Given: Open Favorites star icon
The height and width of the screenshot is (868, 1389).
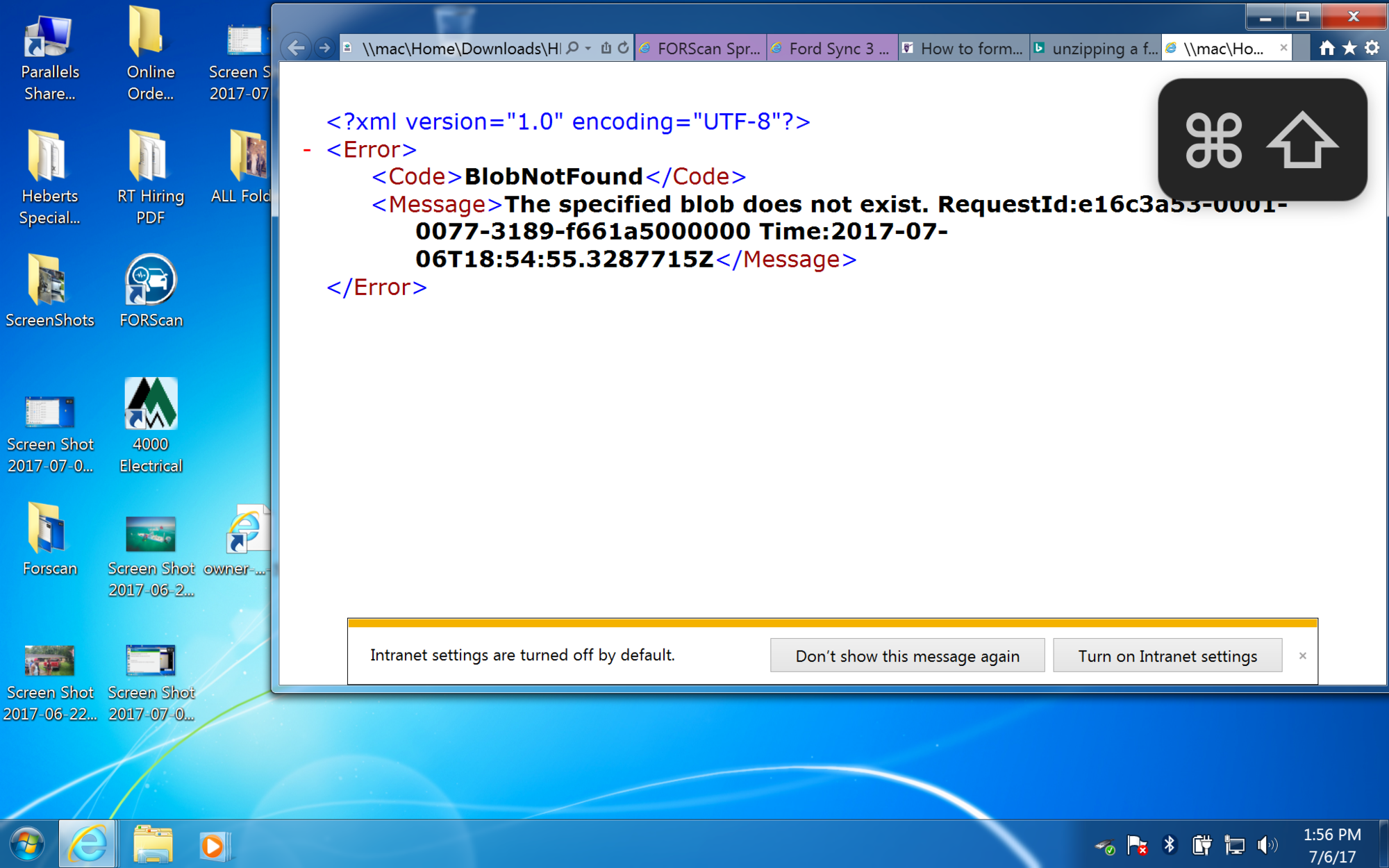Looking at the screenshot, I should coord(1349,48).
